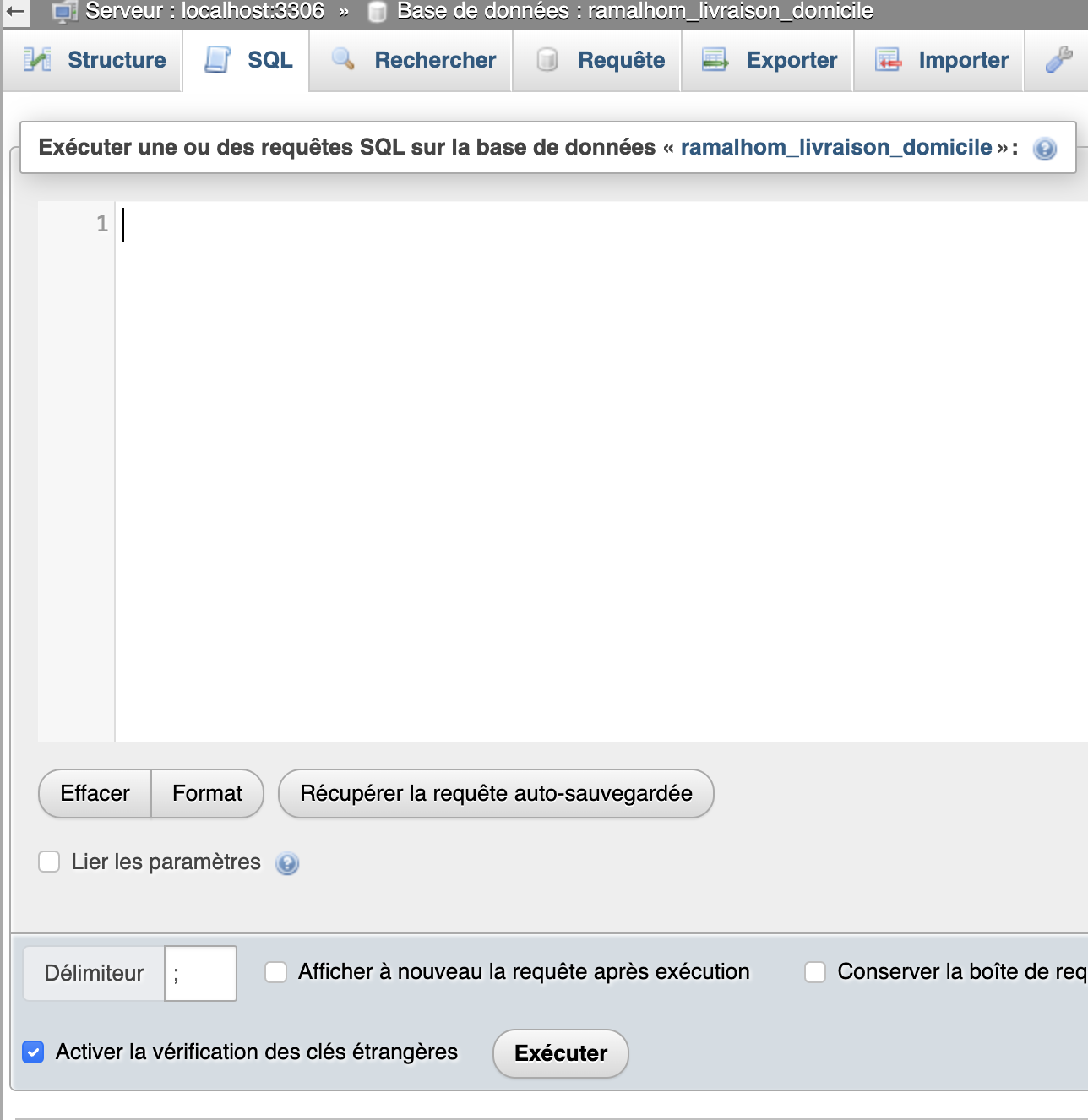Click the Requête database icon
The width and height of the screenshot is (1088, 1120).
coord(547,60)
